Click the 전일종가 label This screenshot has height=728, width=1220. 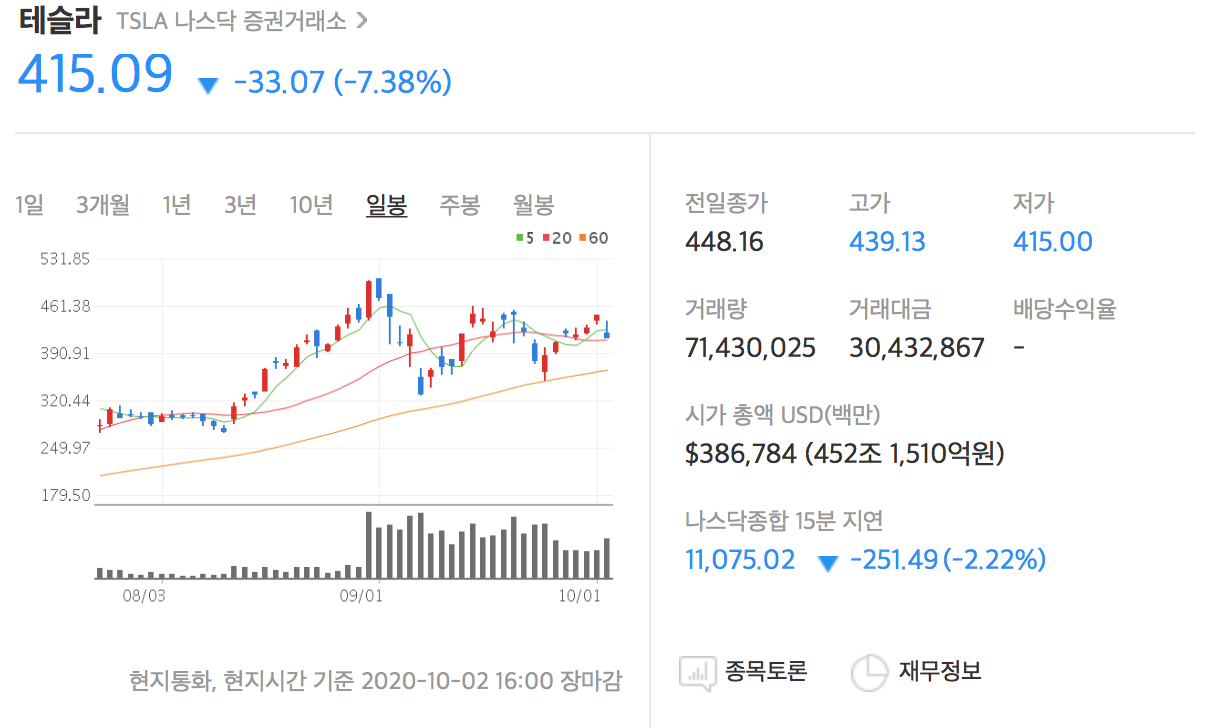(726, 203)
